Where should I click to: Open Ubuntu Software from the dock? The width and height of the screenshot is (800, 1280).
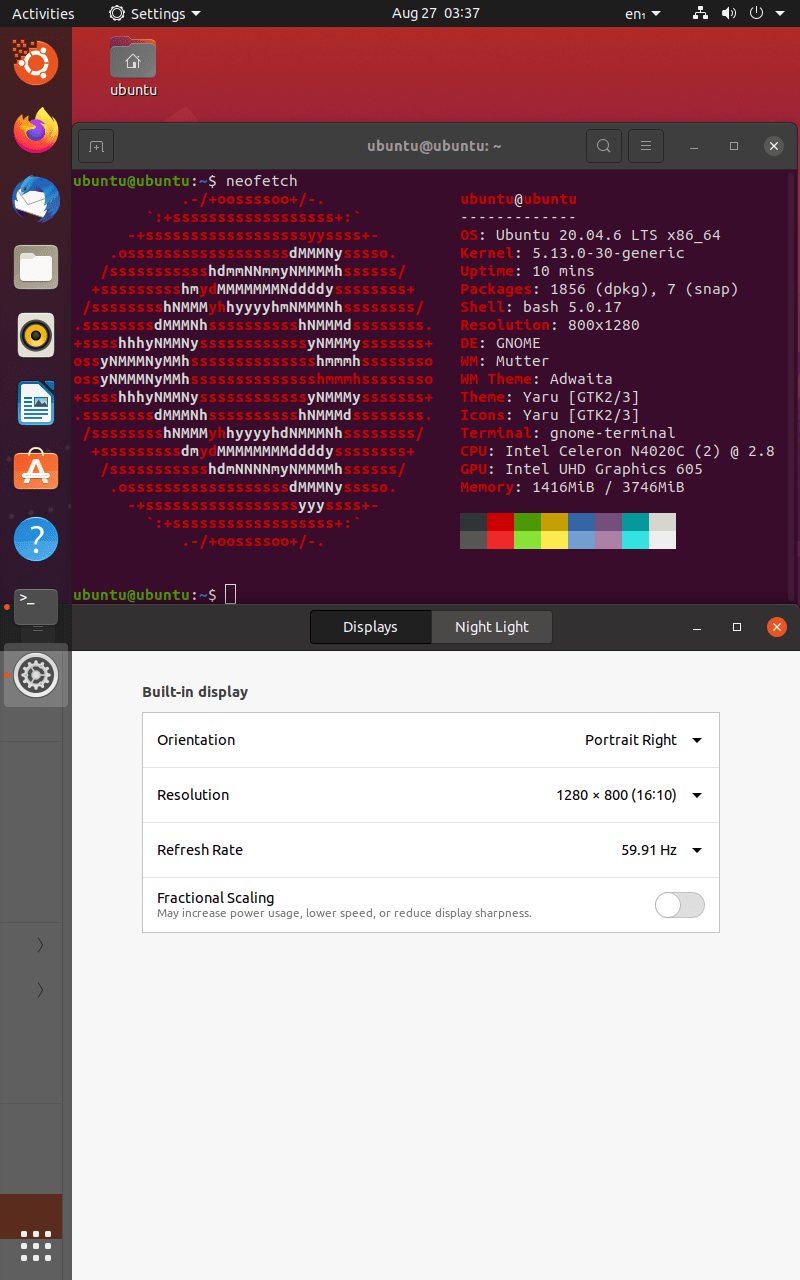click(35, 471)
